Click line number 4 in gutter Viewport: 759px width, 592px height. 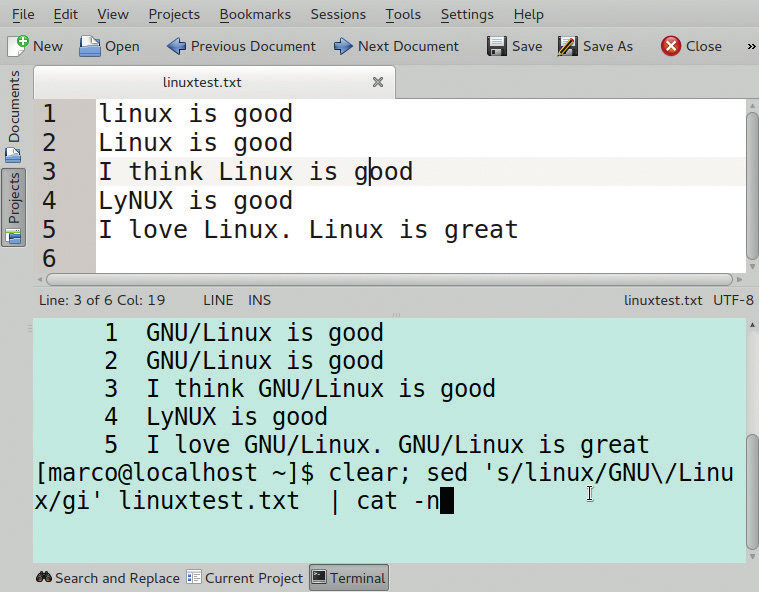[x=49, y=201]
